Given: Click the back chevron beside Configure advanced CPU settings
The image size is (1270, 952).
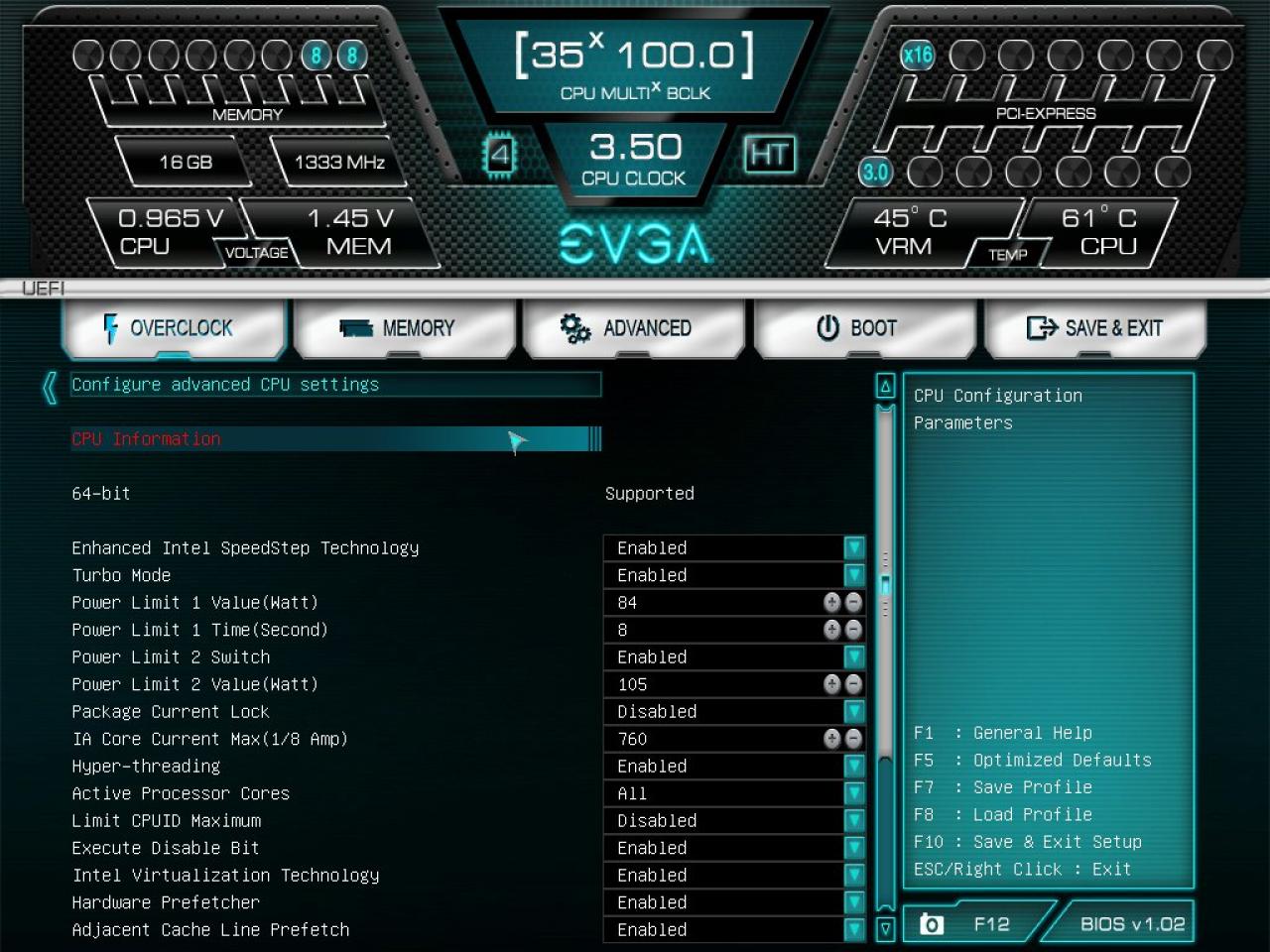Looking at the screenshot, I should tap(50, 386).
